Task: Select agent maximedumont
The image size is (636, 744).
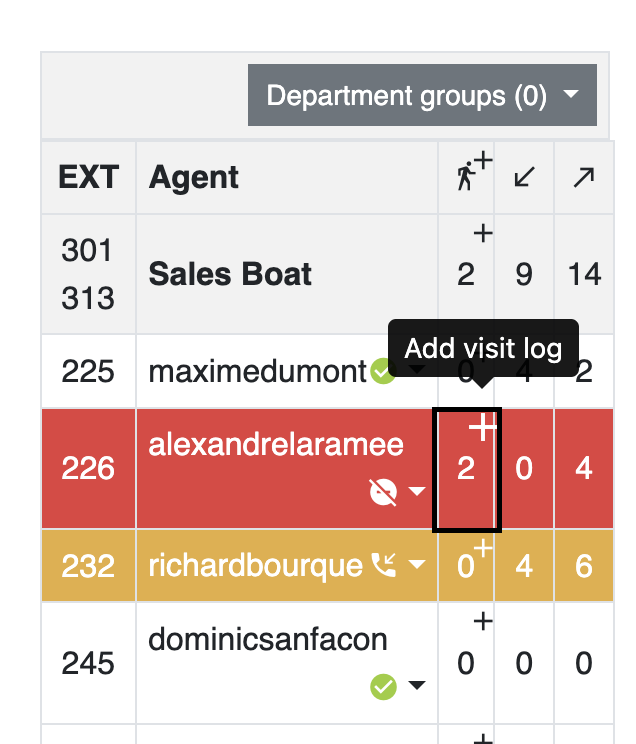Action: (x=258, y=371)
